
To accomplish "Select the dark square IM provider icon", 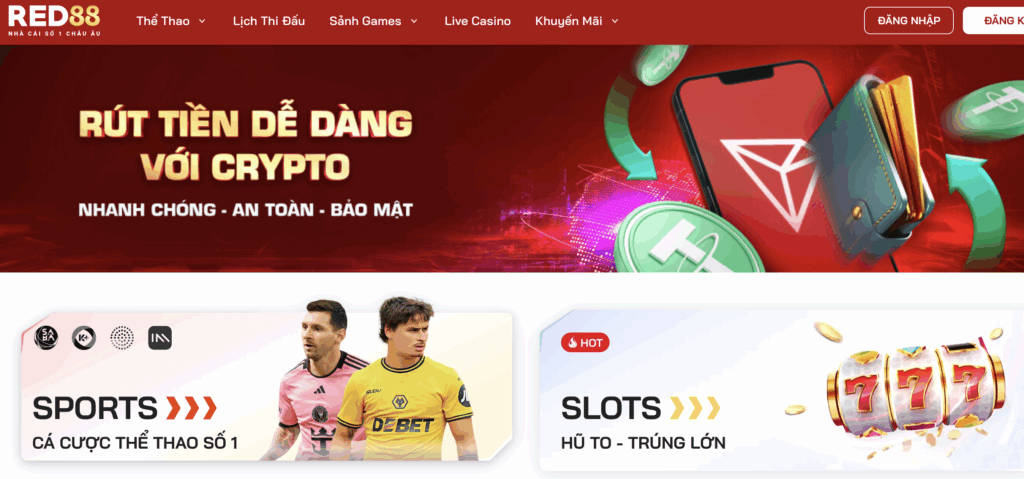I will (x=160, y=337).
